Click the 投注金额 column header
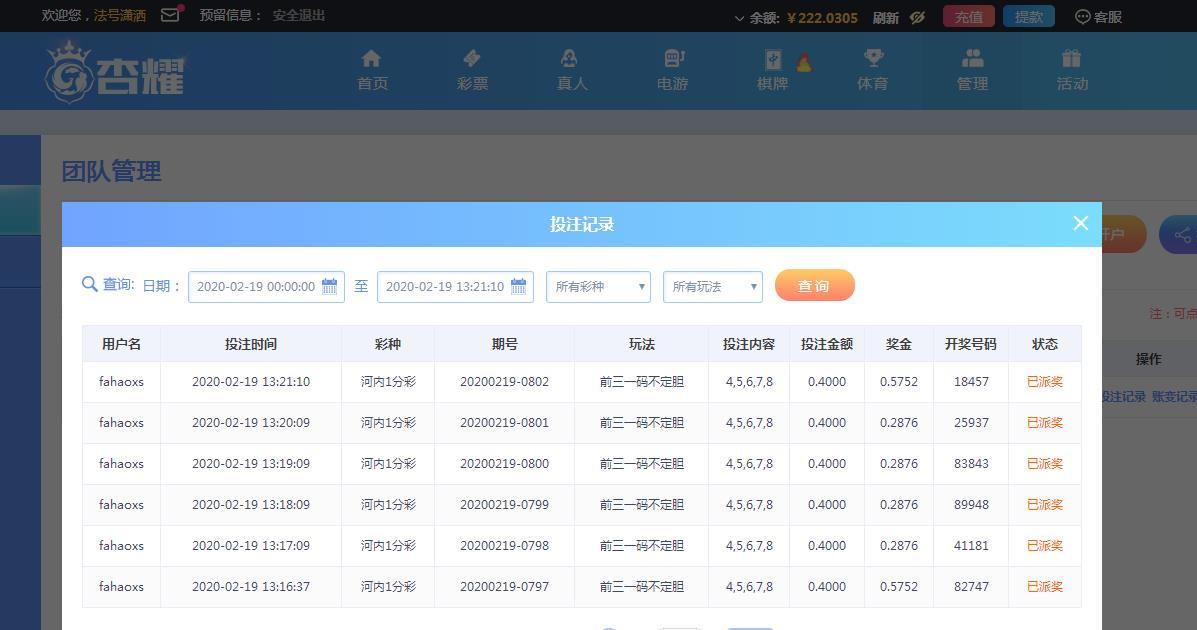 coord(827,344)
